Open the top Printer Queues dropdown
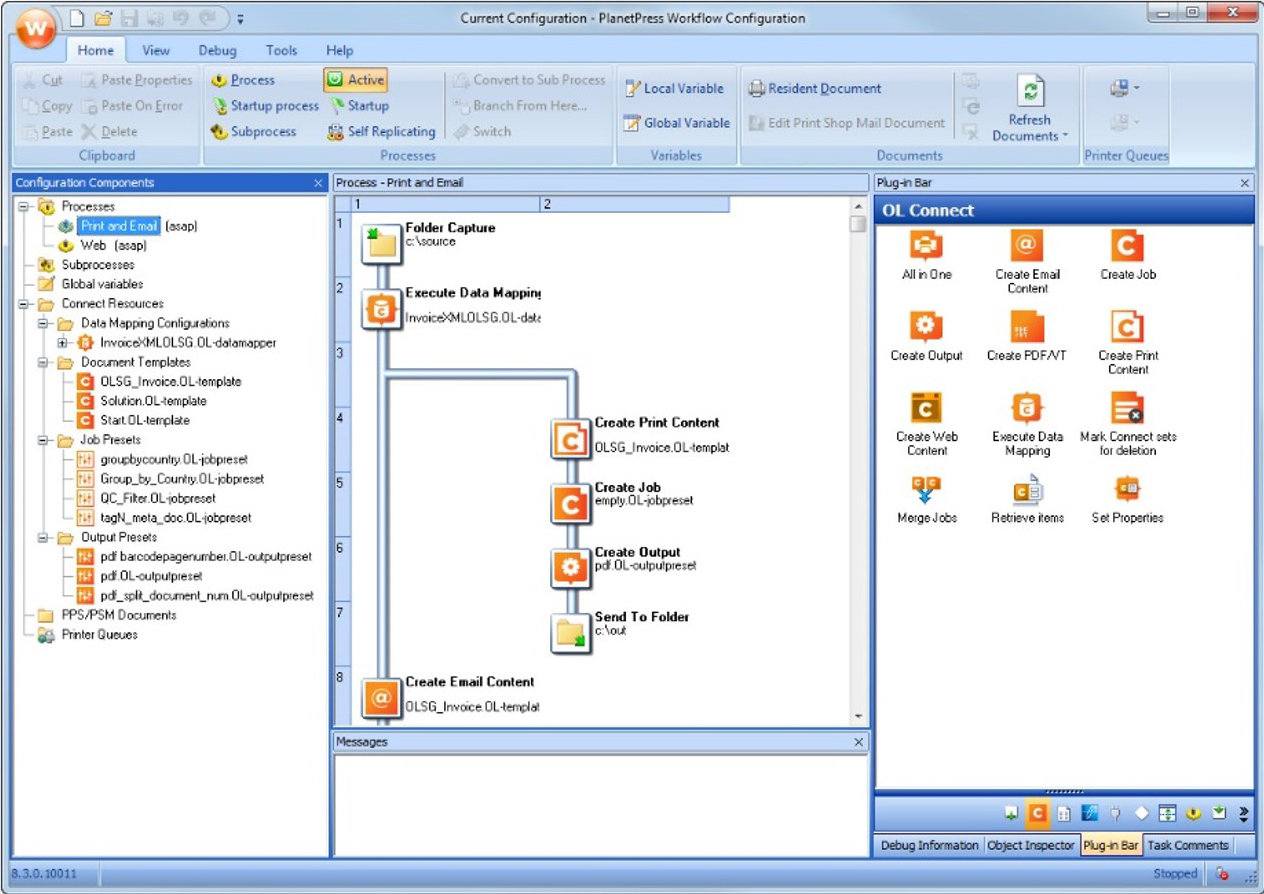This screenshot has width=1264, height=894. pos(1125,88)
